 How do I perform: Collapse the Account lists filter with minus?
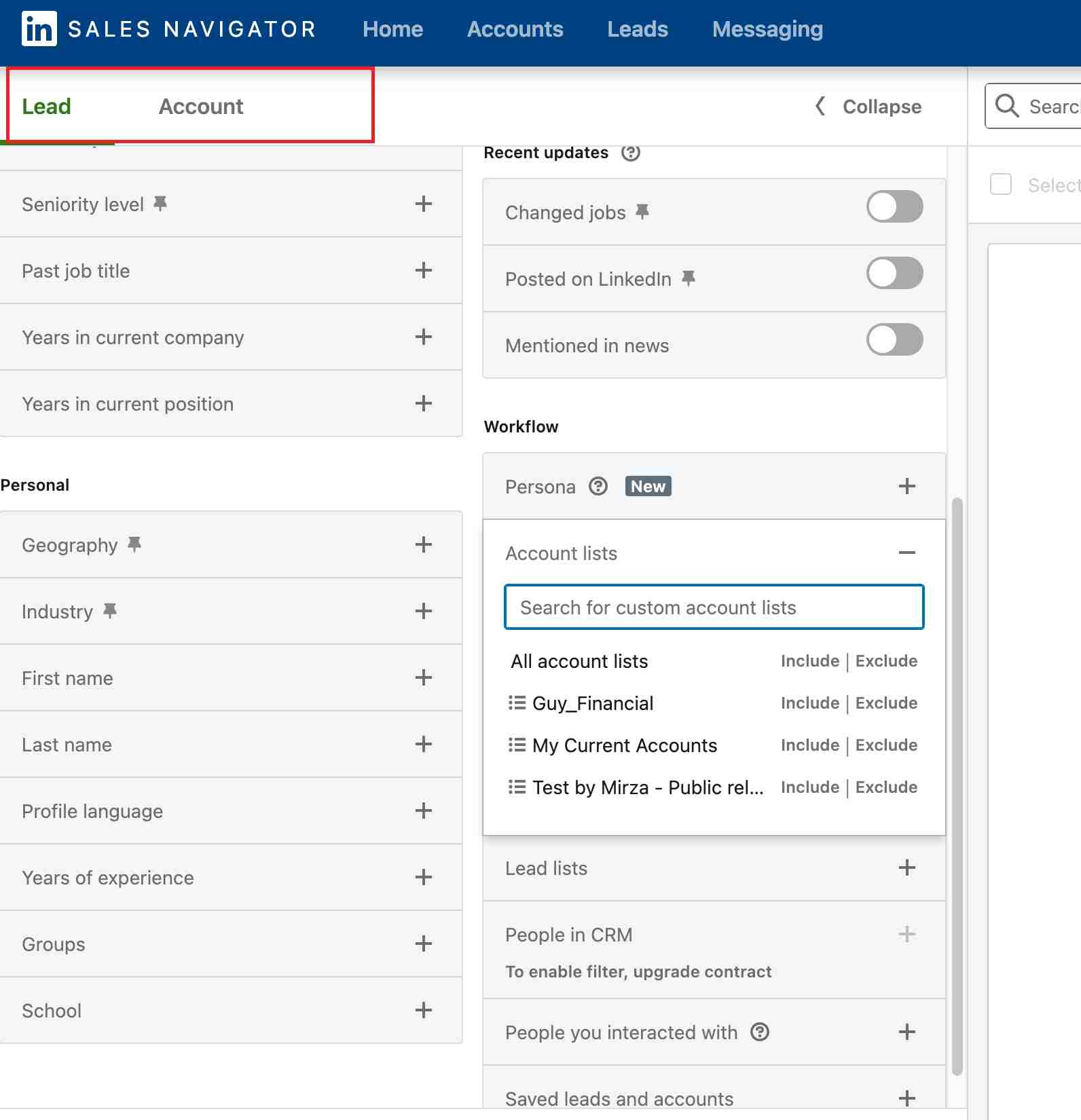point(907,553)
